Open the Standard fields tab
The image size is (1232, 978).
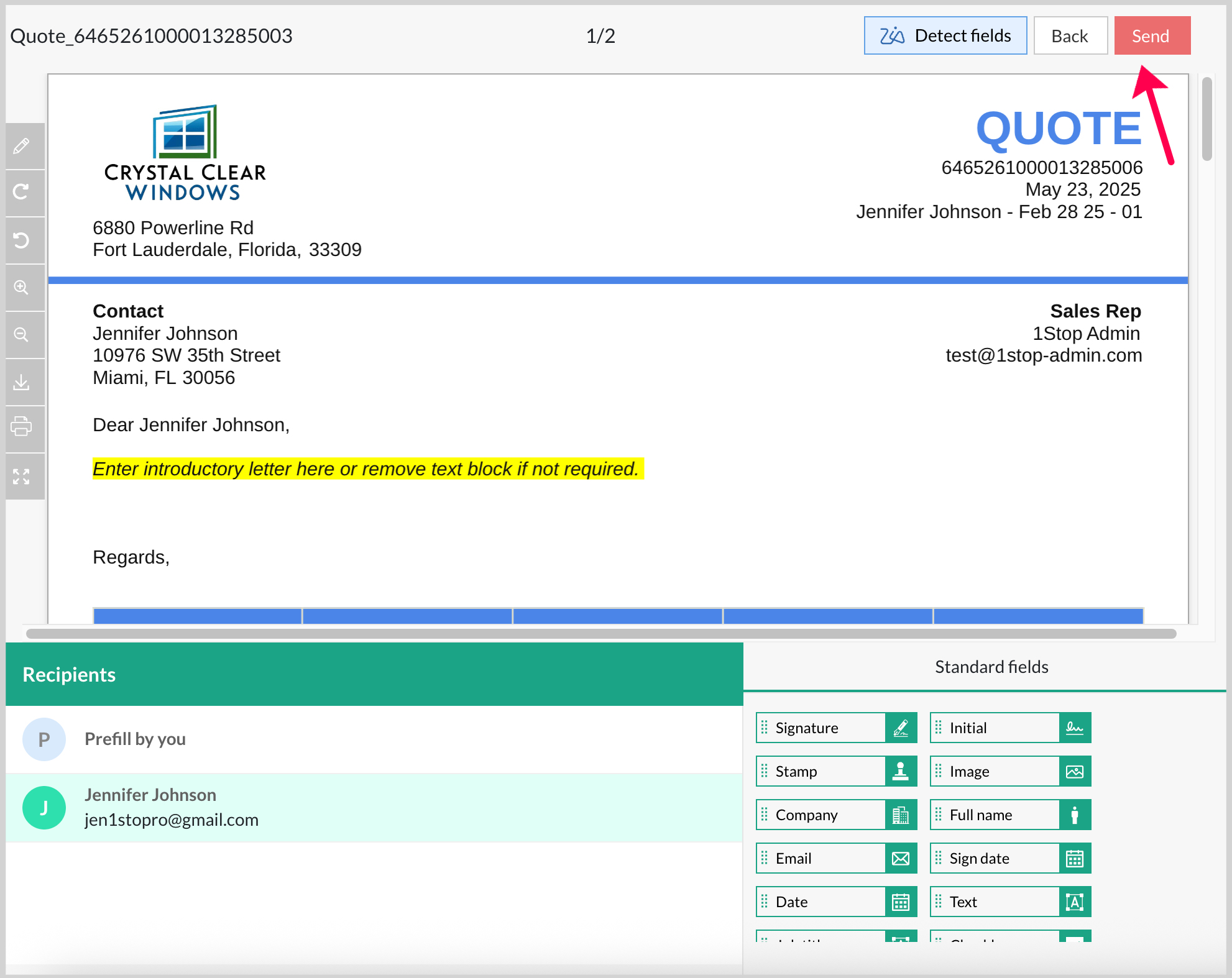(x=991, y=667)
